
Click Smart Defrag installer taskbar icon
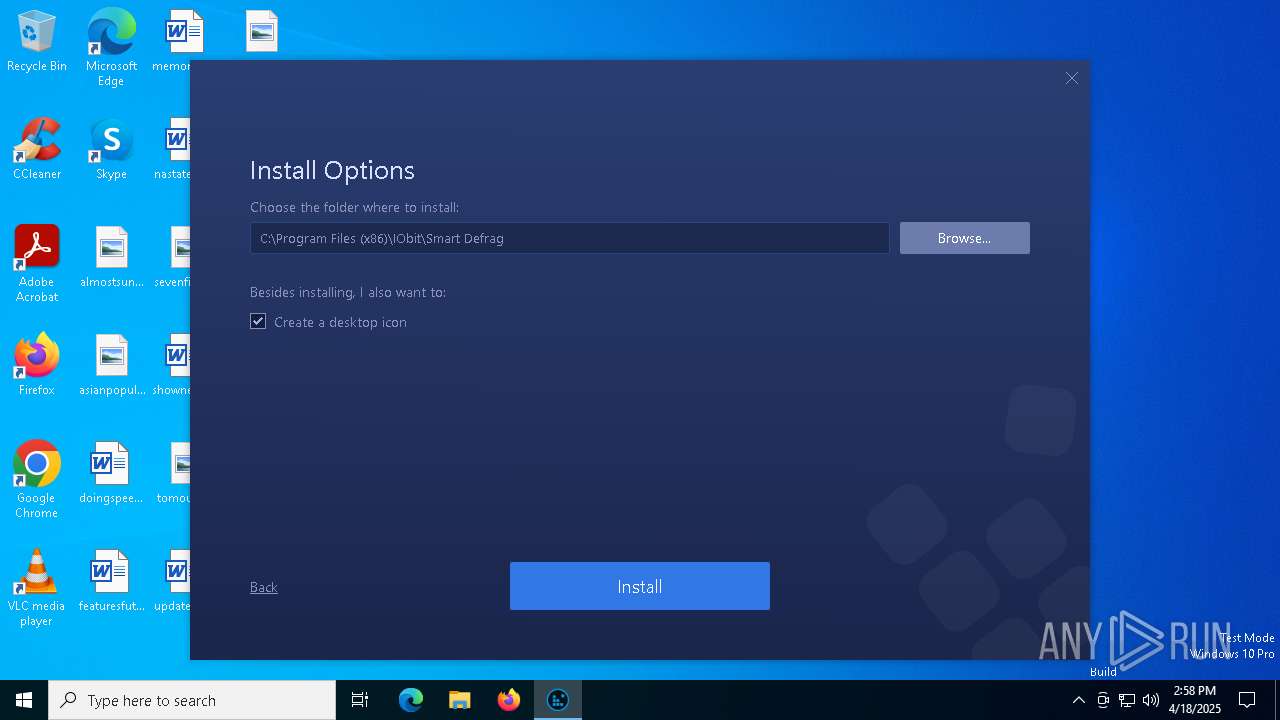(x=558, y=700)
